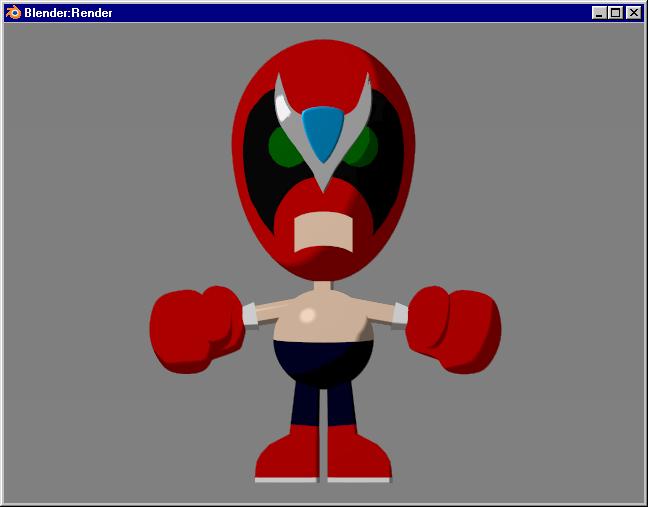Viewport: 648px width, 507px height.
Task: Click the green eye on the left side
Action: point(284,147)
